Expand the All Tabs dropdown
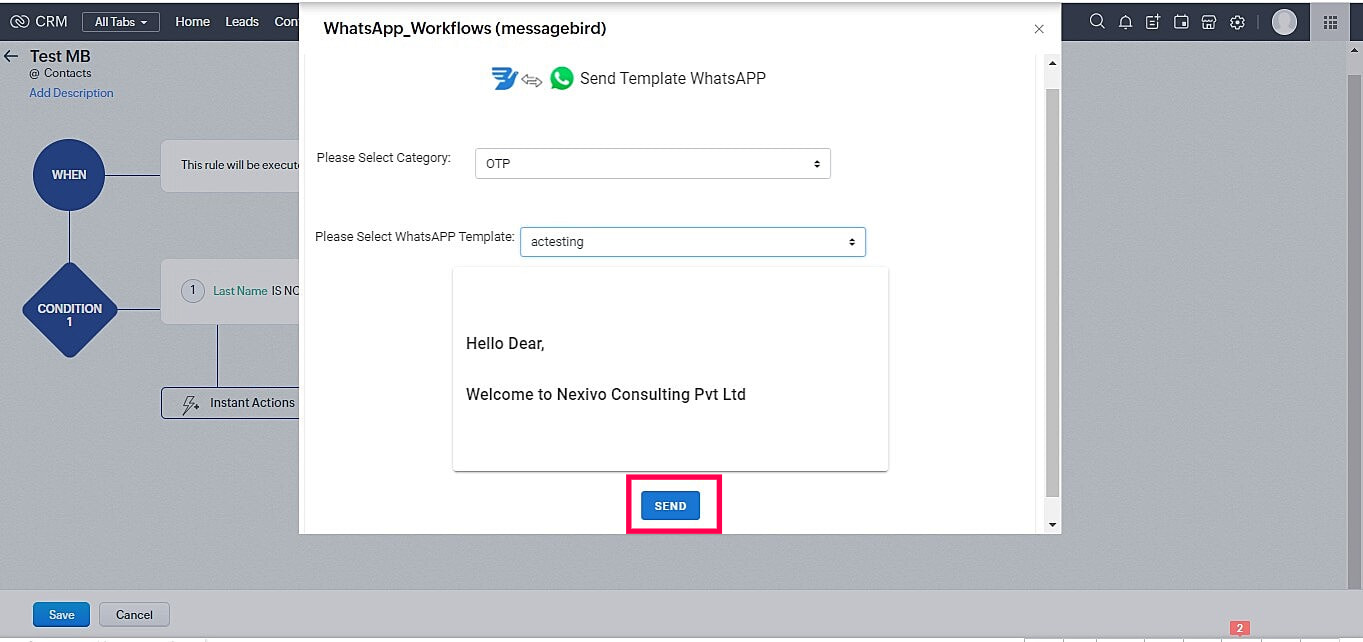 [120, 22]
